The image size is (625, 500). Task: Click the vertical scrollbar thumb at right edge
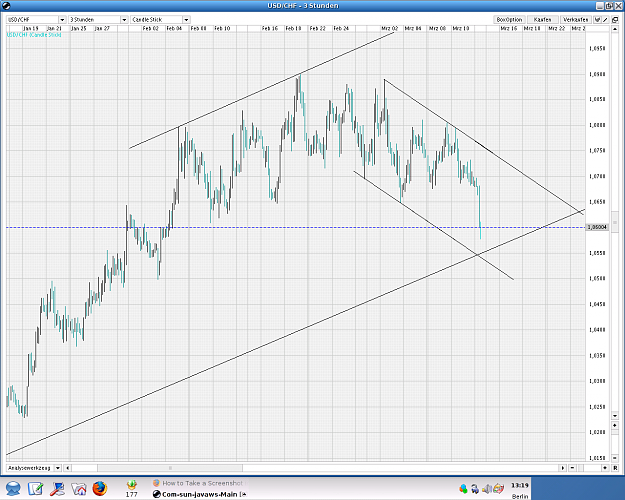(x=615, y=222)
